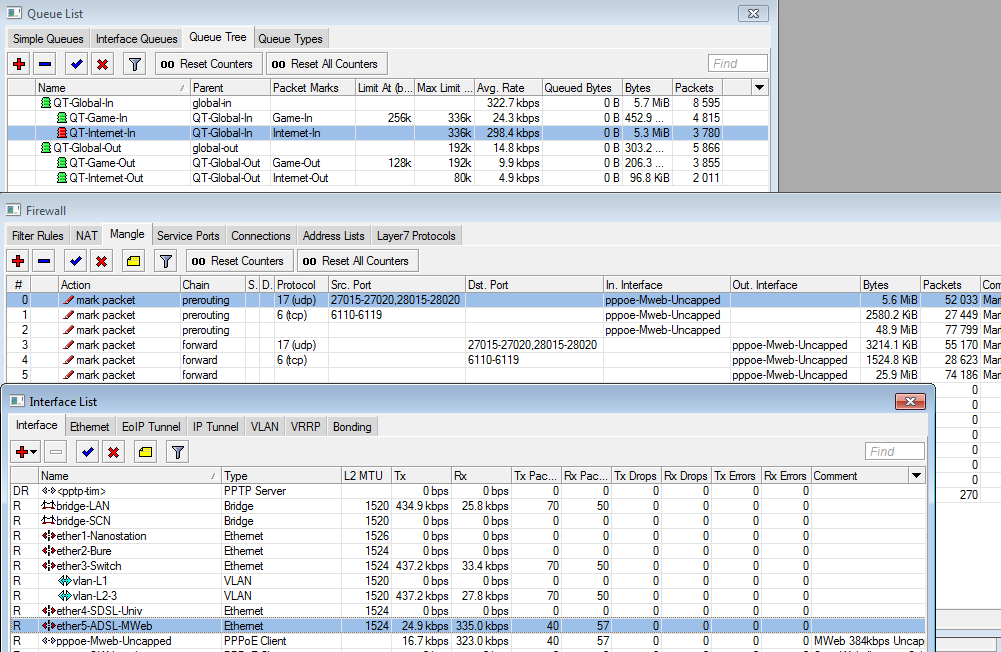Disable selected interface using Interface List red X
The image size is (1001, 652).
pyautogui.click(x=113, y=452)
